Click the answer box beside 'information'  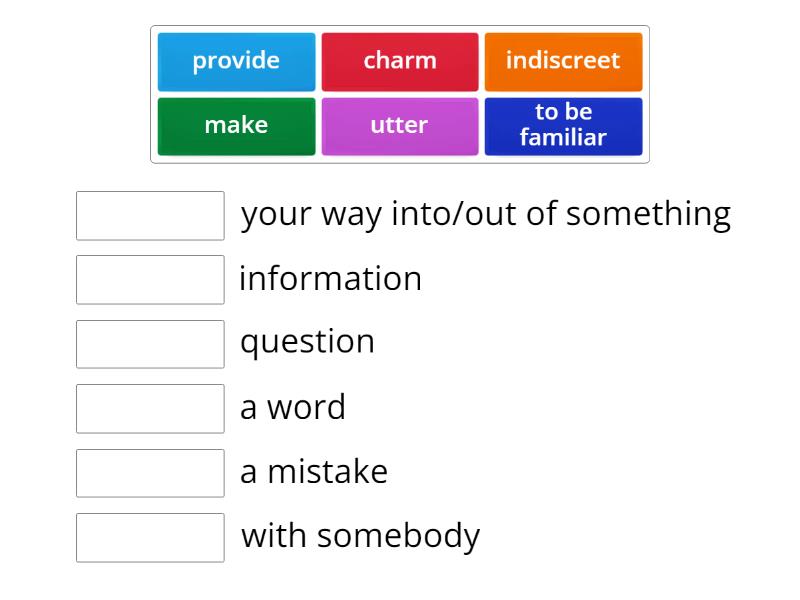149,280
